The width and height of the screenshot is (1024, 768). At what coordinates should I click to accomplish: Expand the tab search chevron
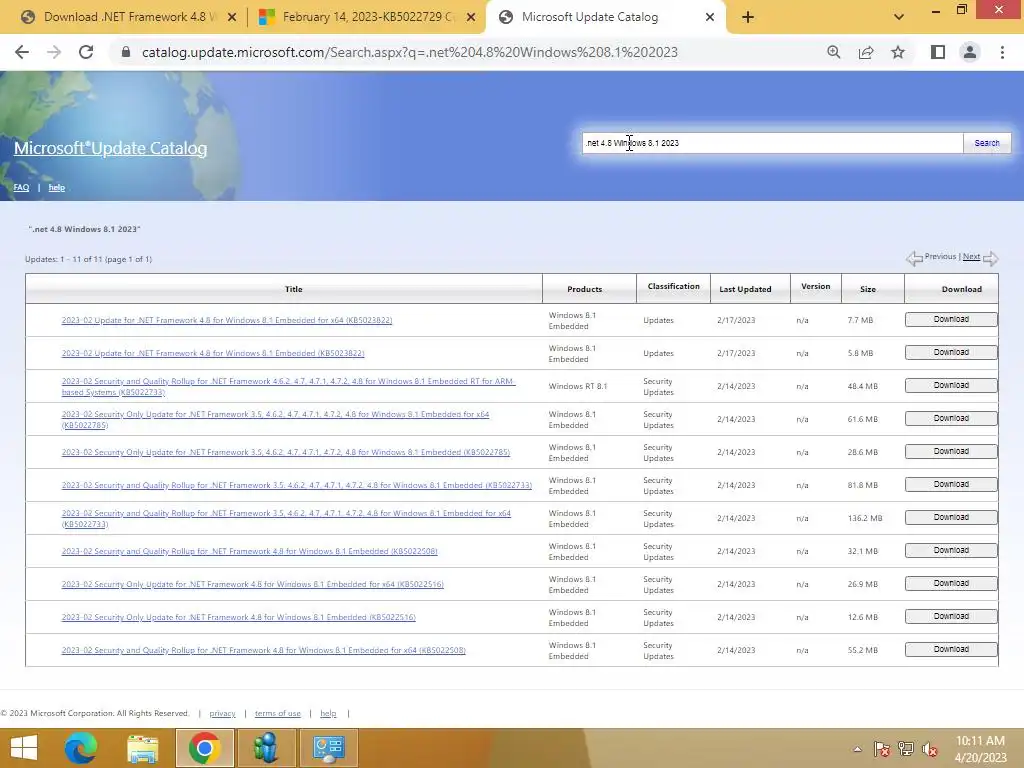pos(899,17)
